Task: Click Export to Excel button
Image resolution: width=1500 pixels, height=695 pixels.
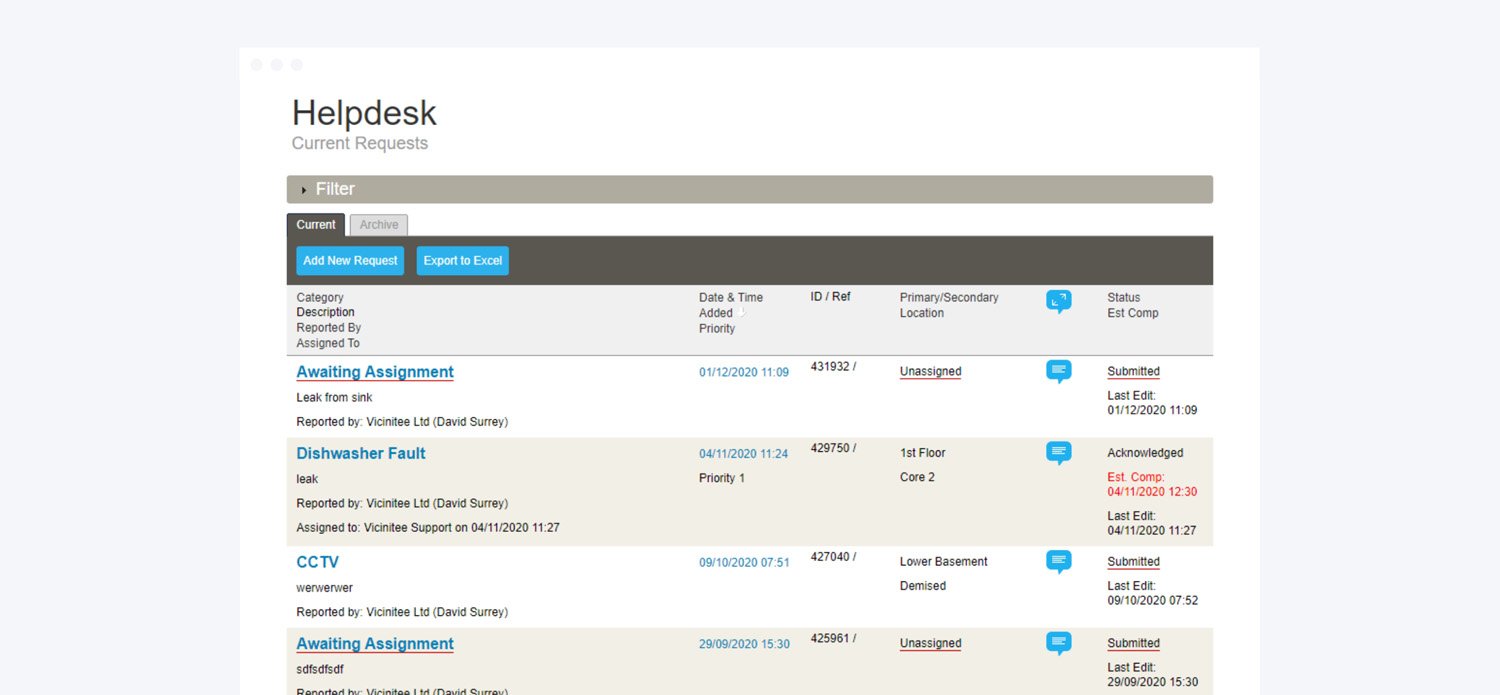Action: 462,261
